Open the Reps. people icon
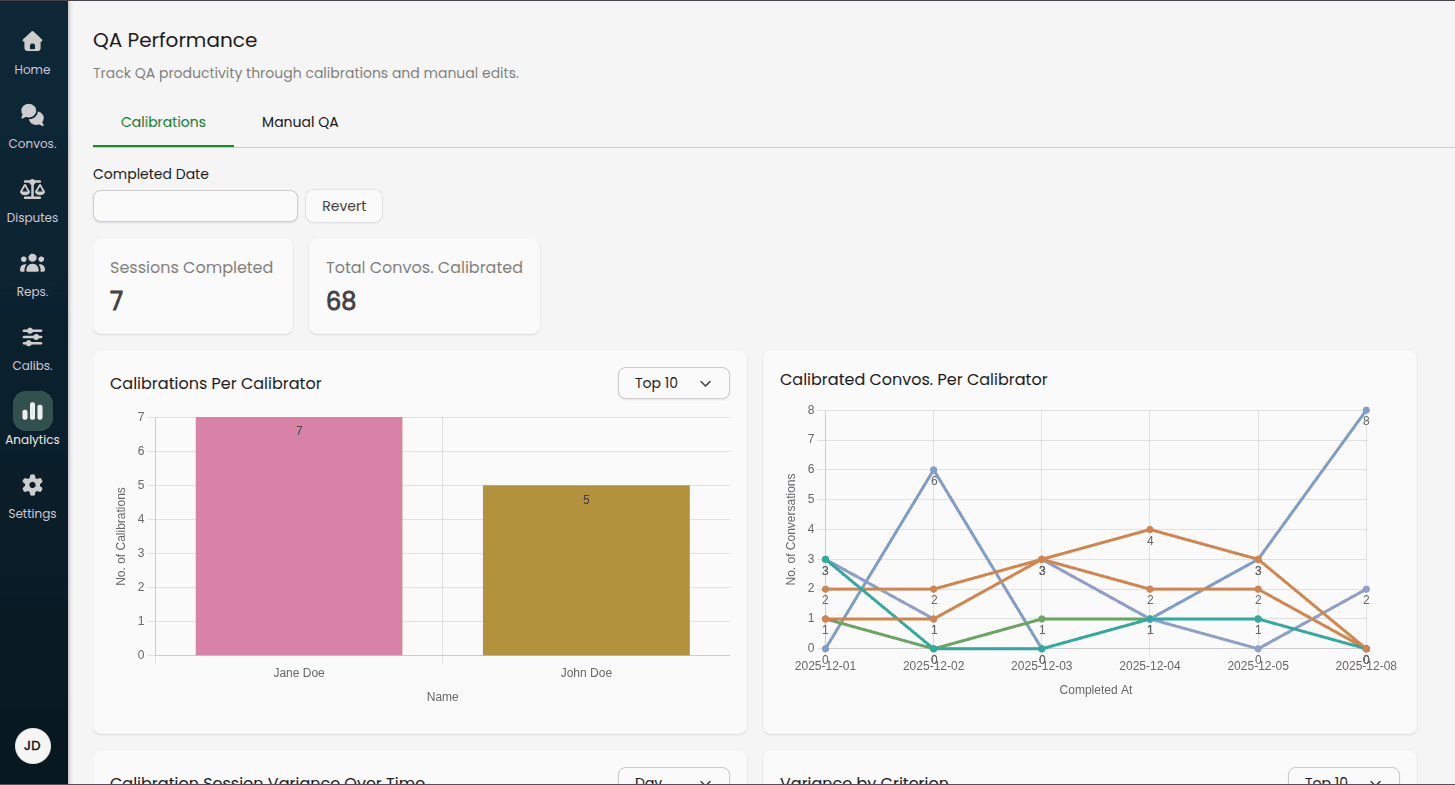 point(32,263)
